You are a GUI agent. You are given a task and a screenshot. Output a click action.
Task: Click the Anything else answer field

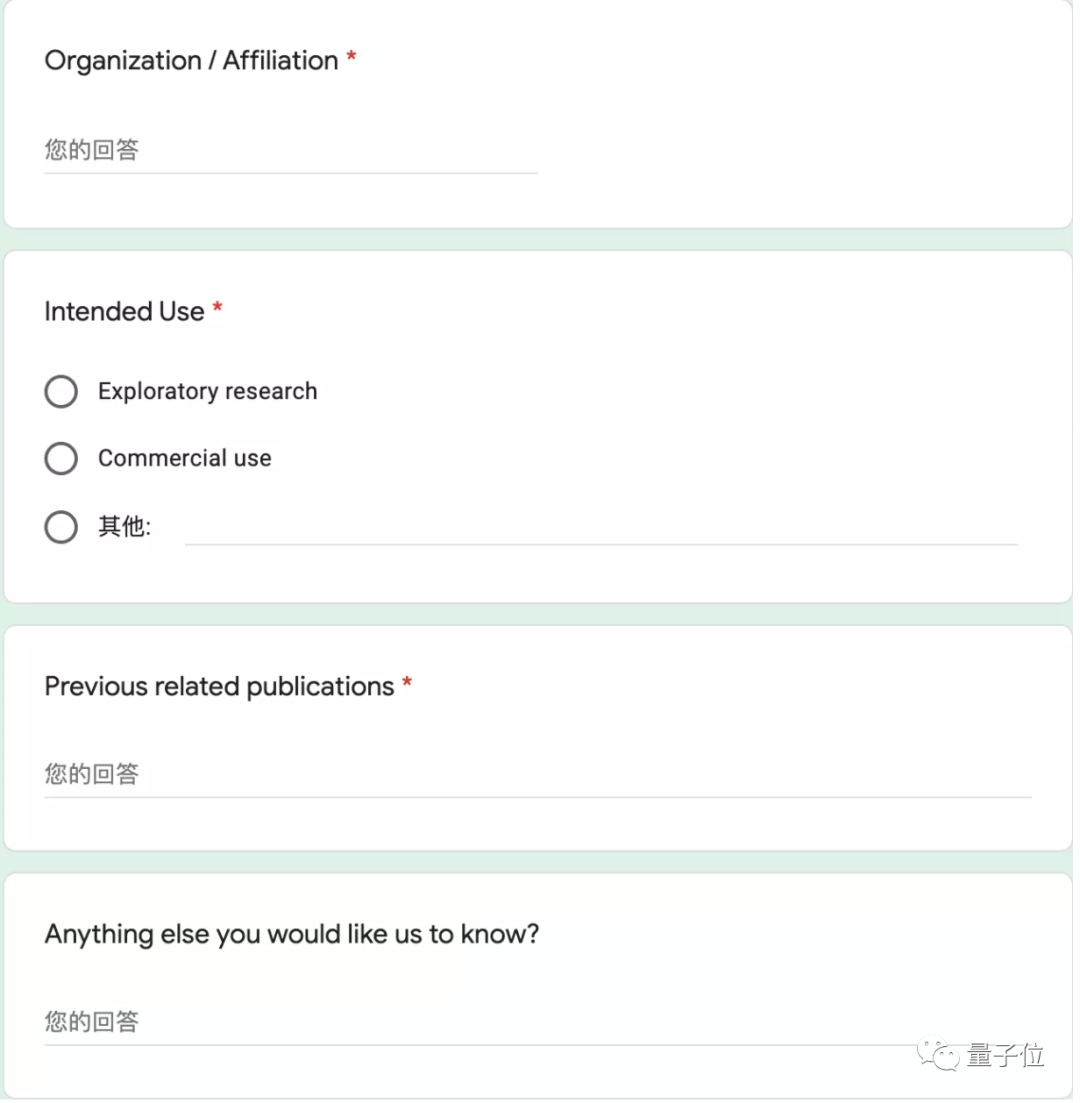(460, 1022)
